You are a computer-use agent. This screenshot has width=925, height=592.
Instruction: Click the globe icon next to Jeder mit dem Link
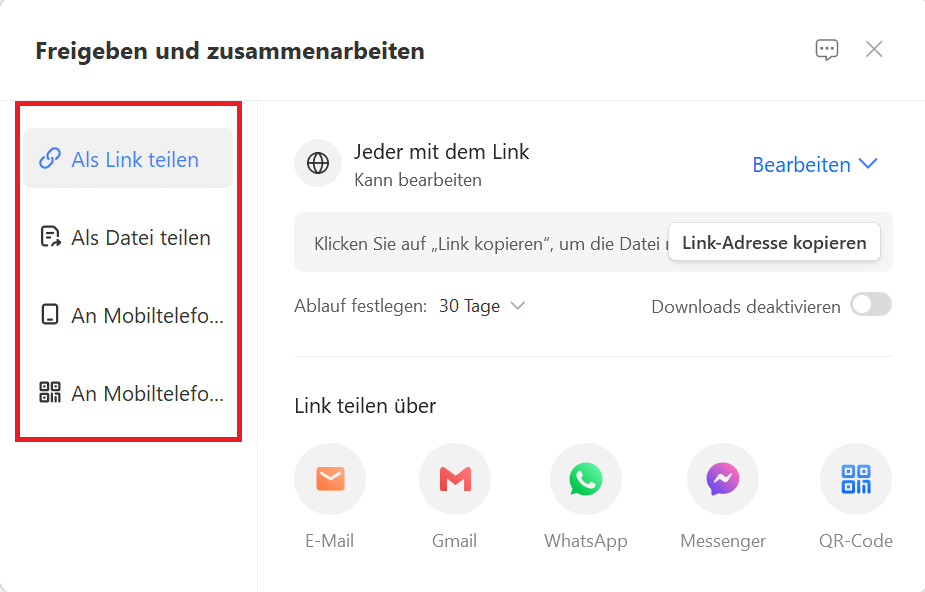(317, 163)
